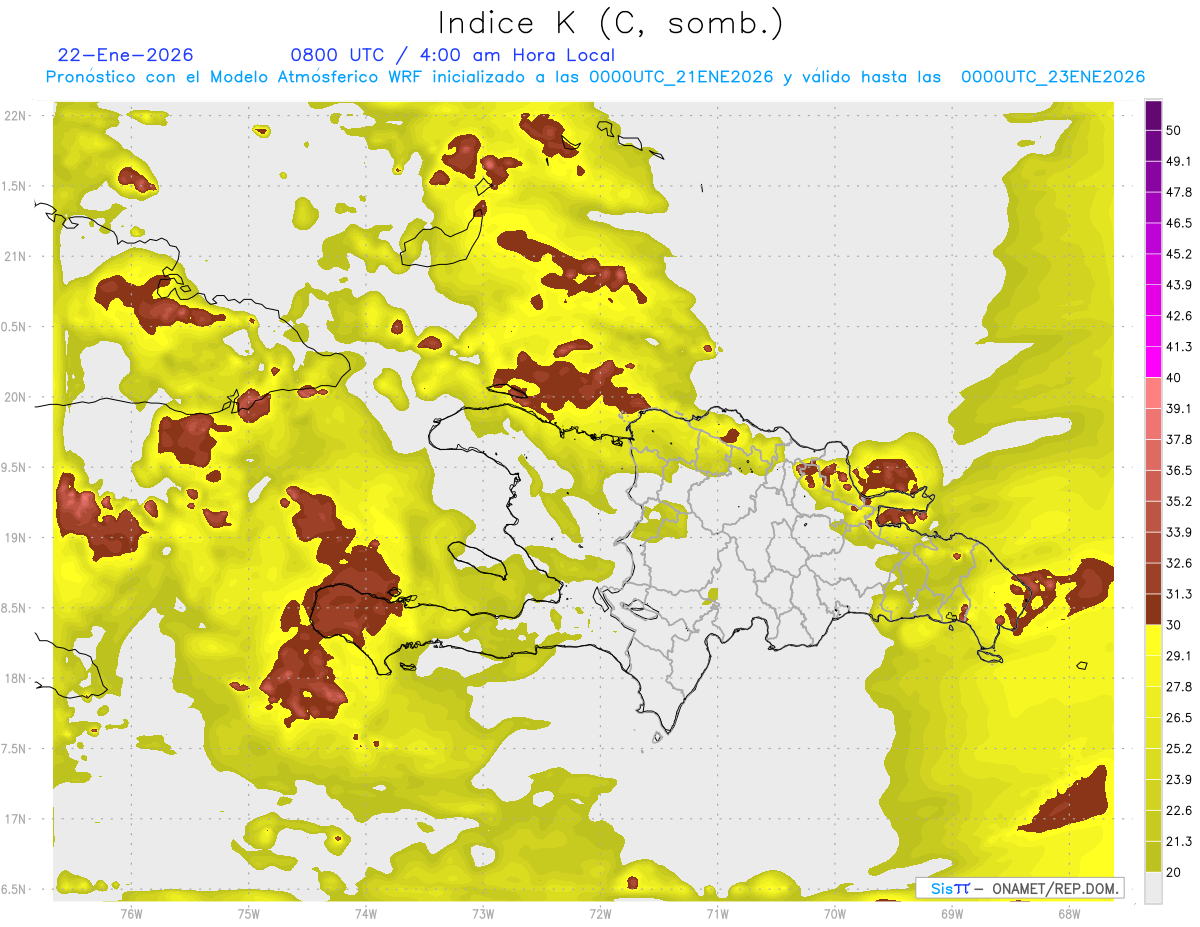Click the legend label "40"
Image resolution: width=1200 pixels, height=927 pixels.
click(1174, 378)
